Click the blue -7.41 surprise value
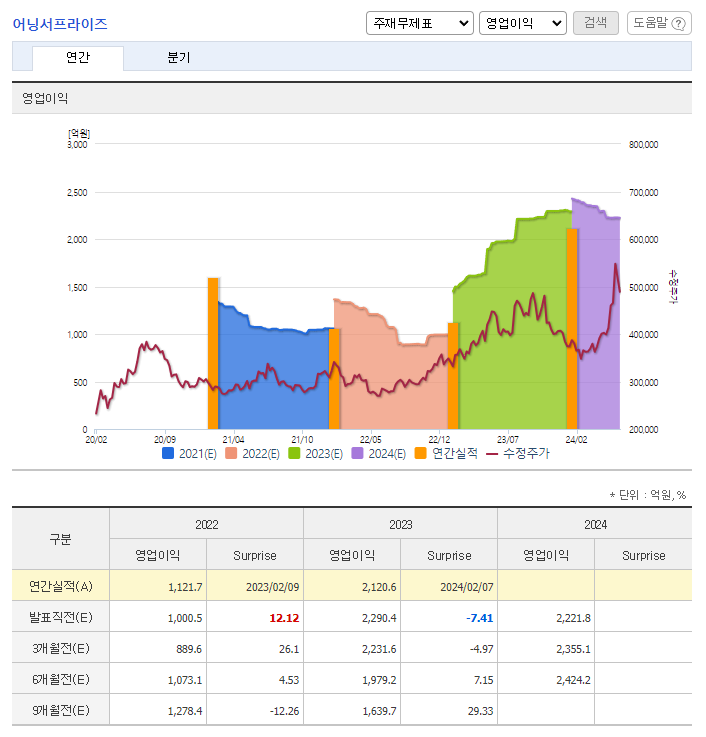706x737 pixels. click(x=479, y=618)
